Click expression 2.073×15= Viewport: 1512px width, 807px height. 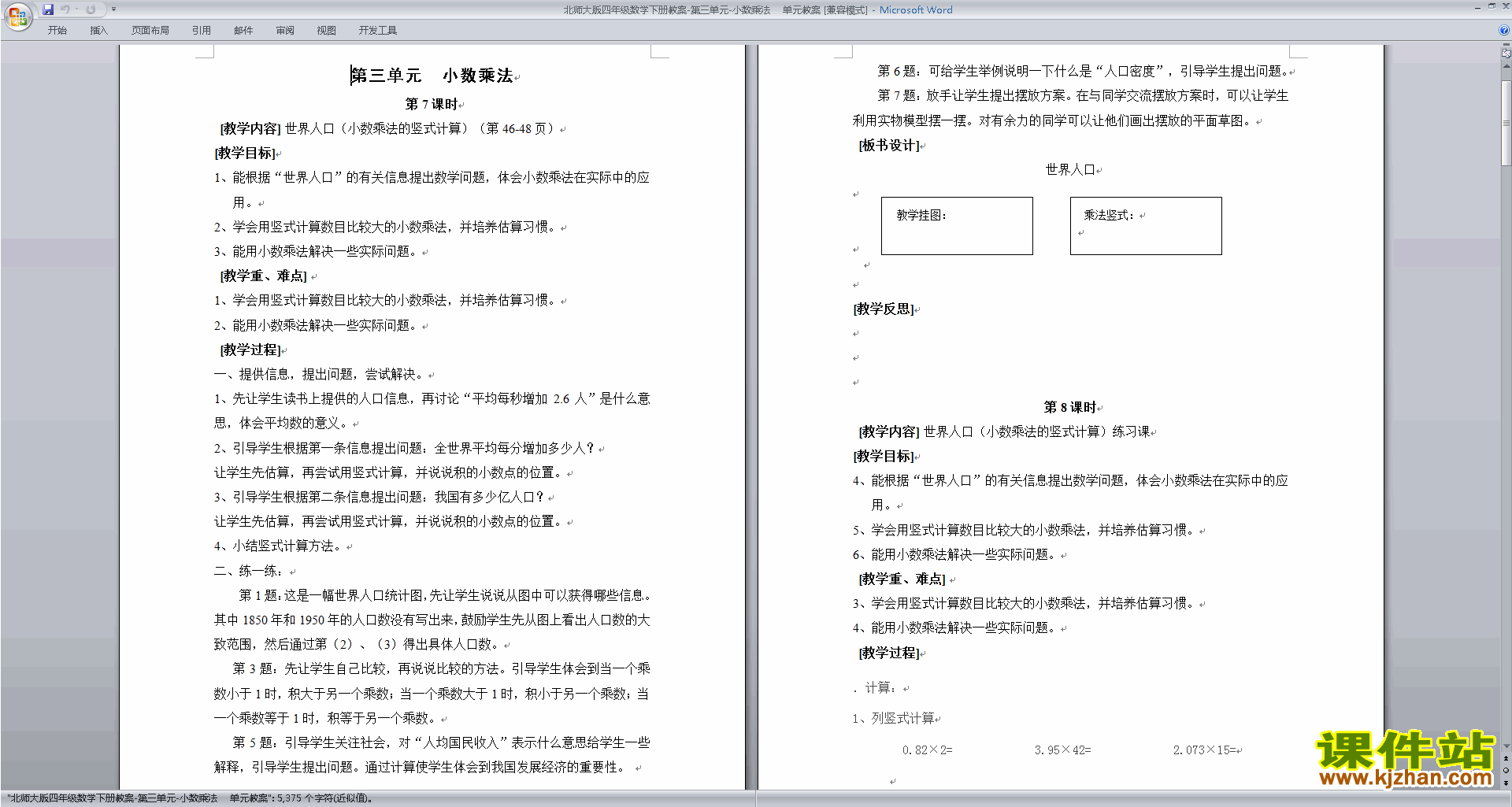[1205, 750]
